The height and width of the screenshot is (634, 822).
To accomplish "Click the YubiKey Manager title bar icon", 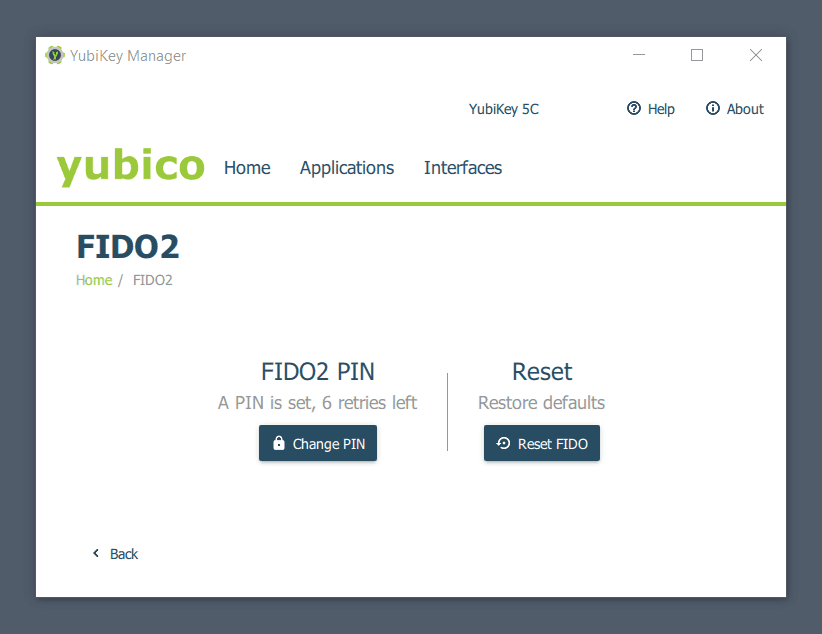I will pos(55,55).
